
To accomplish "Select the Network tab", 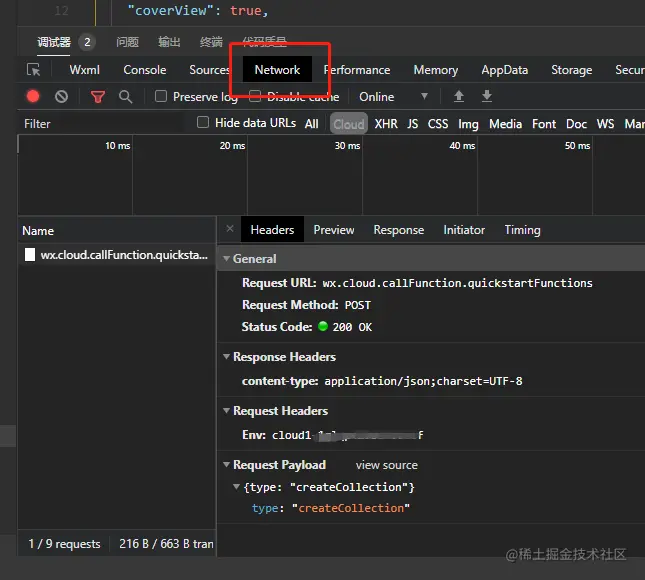I will pyautogui.click(x=277, y=70).
